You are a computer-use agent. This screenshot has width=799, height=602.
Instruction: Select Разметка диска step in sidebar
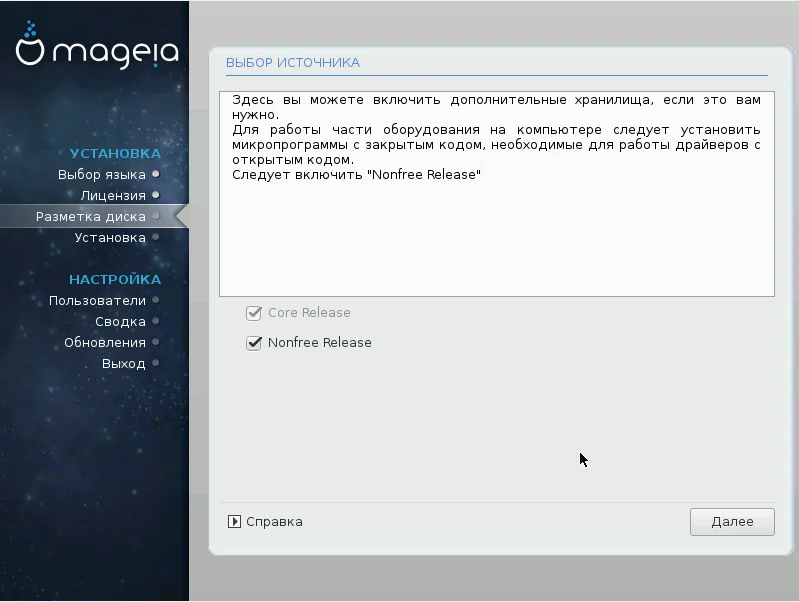click(91, 217)
